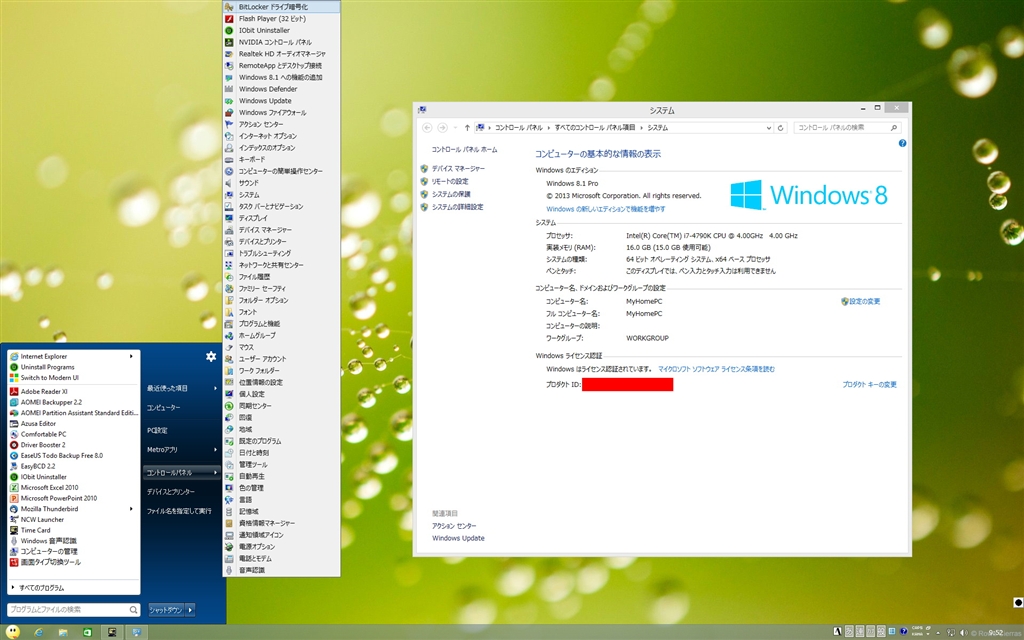Click マイクロソフト ソフトウェア ライセンス条項を読む link

(716, 369)
